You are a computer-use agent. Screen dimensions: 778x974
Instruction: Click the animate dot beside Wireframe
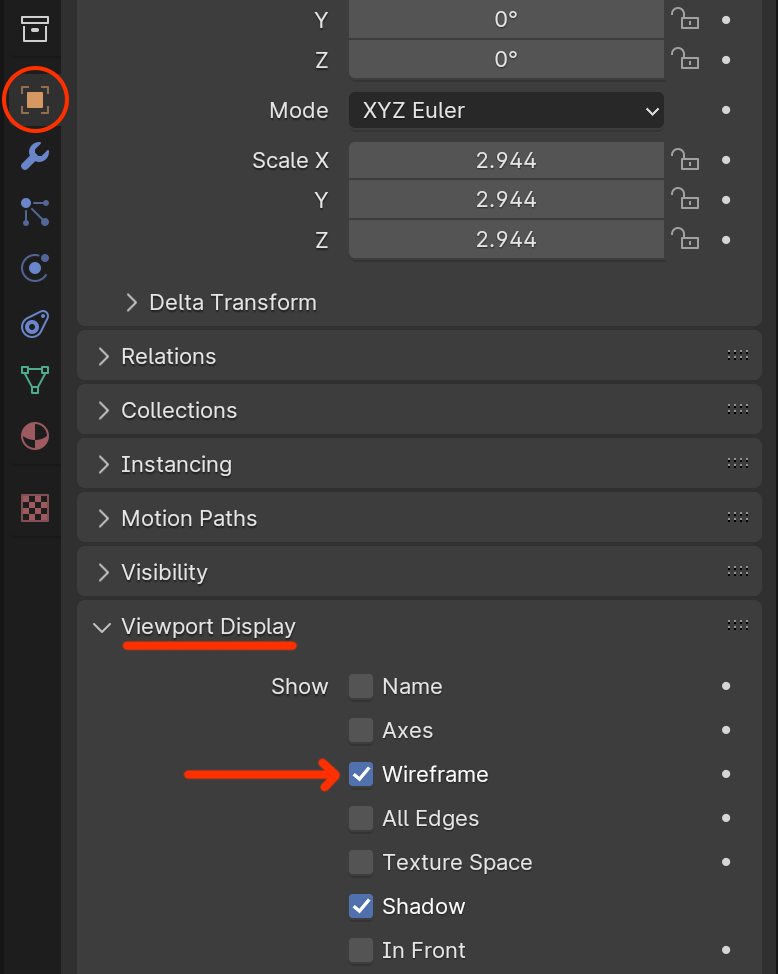726,774
